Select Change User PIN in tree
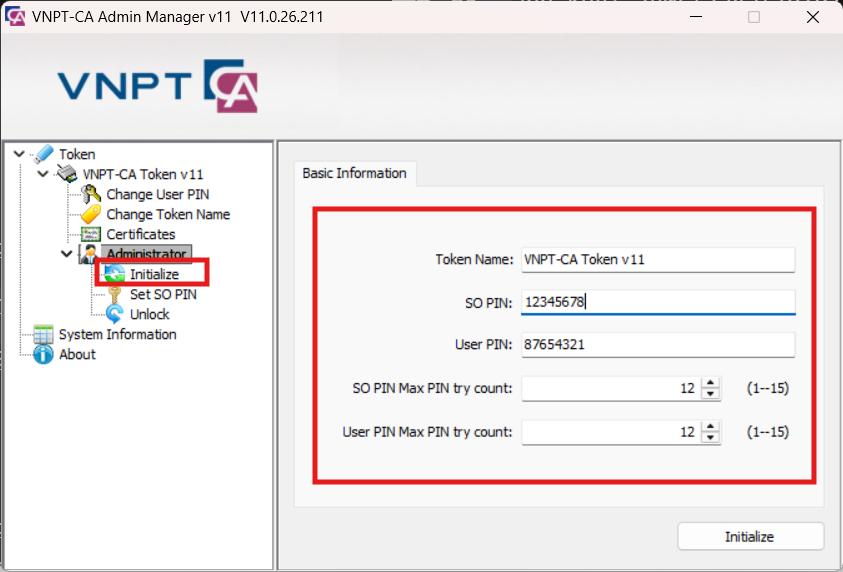This screenshot has width=843, height=572. click(x=158, y=194)
